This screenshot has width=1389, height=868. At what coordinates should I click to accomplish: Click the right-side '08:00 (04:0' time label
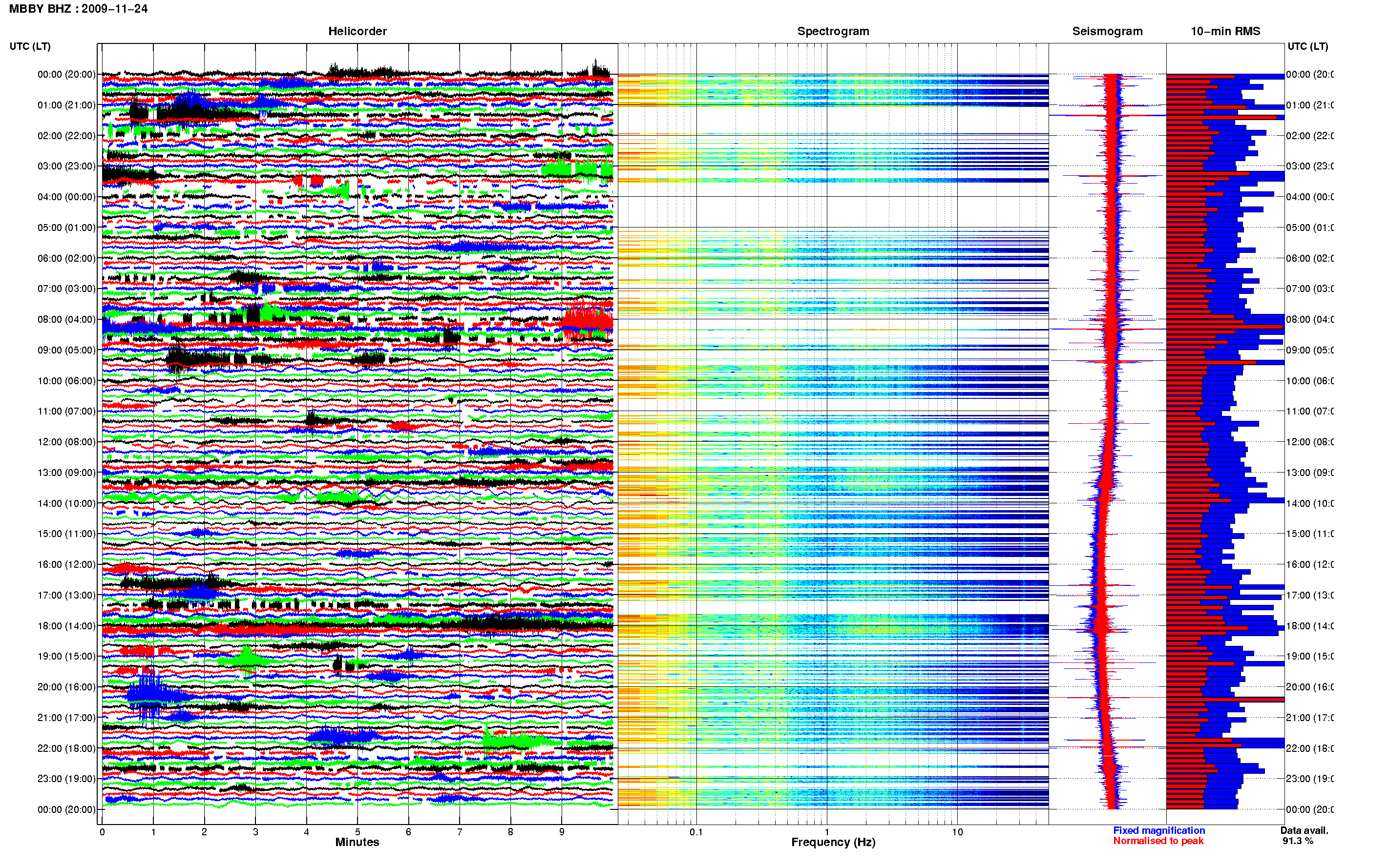[x=1310, y=319]
